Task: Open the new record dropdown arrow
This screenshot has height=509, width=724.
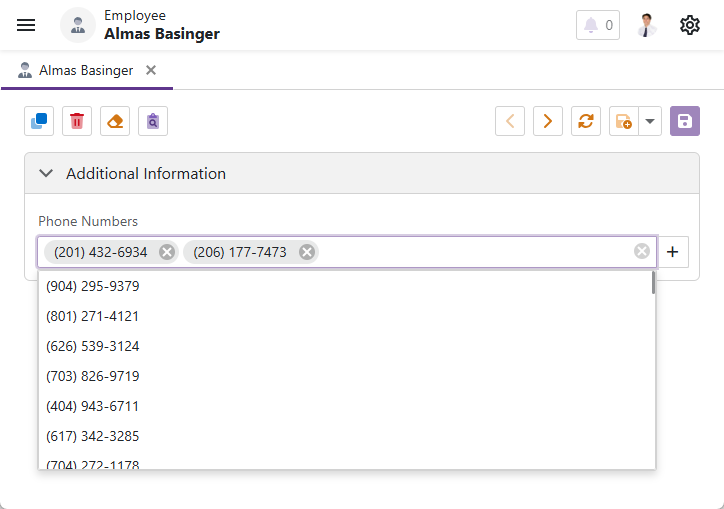Action: (650, 121)
